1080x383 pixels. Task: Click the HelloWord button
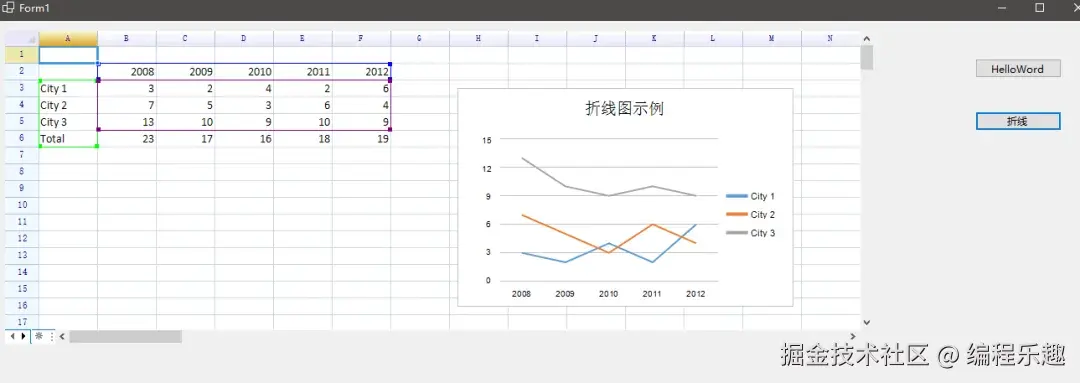pyautogui.click(x=1017, y=69)
